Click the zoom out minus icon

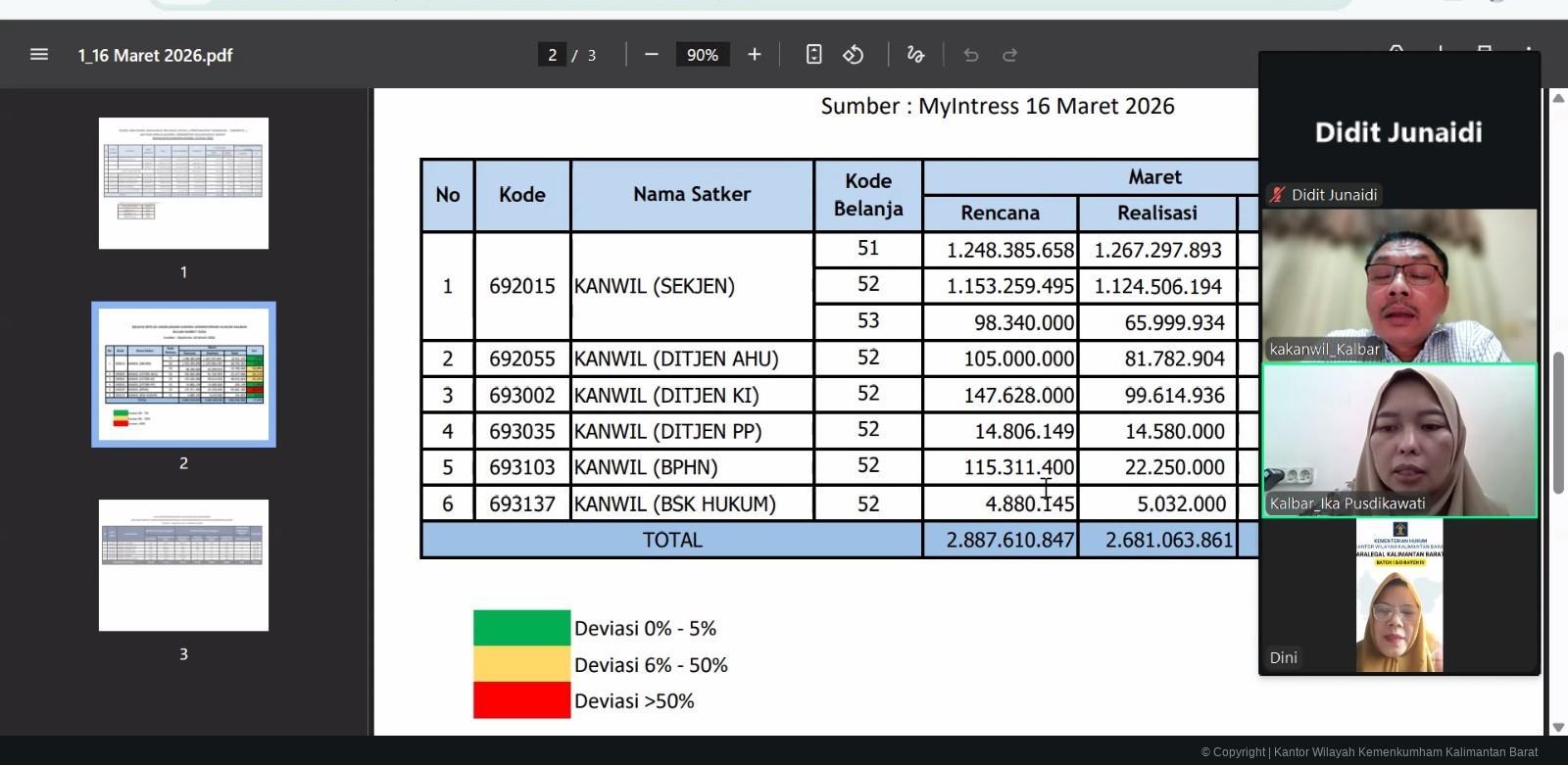pos(652,55)
